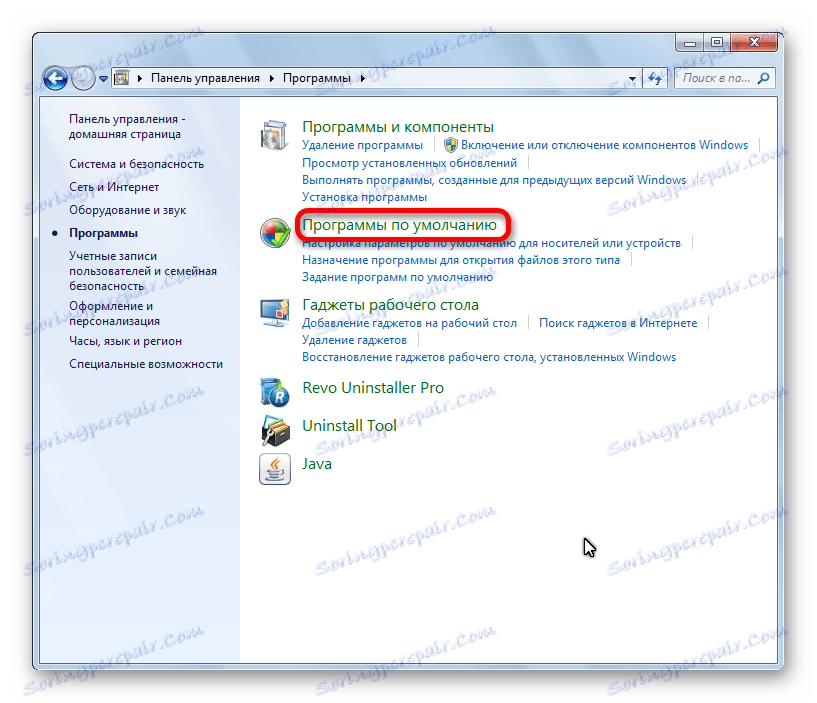Minimize the Control Panel window
Image resolution: width=817 pixels, height=703 pixels.
[690, 43]
